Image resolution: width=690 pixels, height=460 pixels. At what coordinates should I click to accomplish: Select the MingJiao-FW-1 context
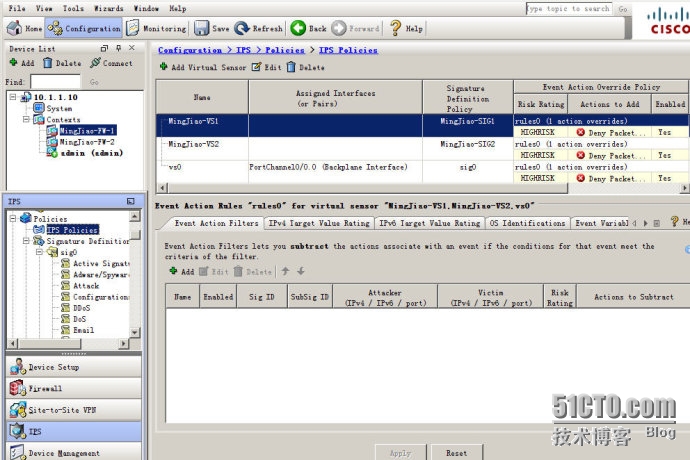pyautogui.click(x=82, y=131)
